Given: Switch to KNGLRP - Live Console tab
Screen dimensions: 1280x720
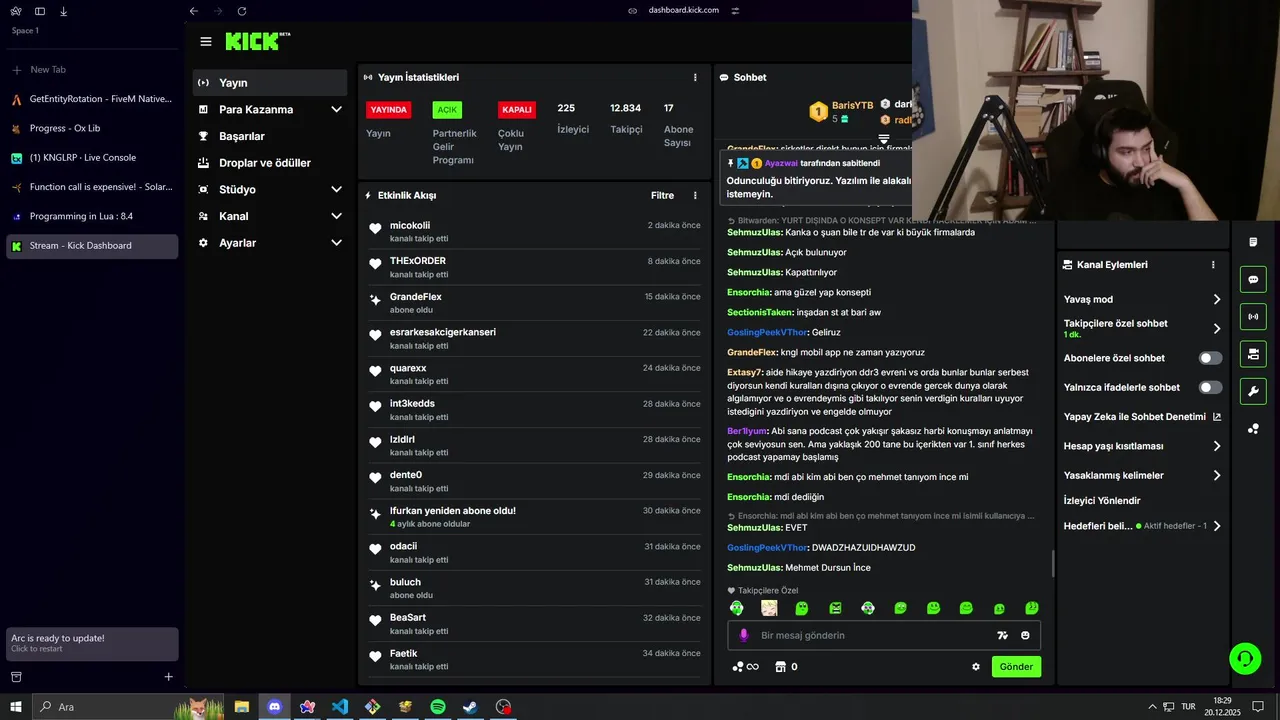Looking at the screenshot, I should (x=92, y=157).
